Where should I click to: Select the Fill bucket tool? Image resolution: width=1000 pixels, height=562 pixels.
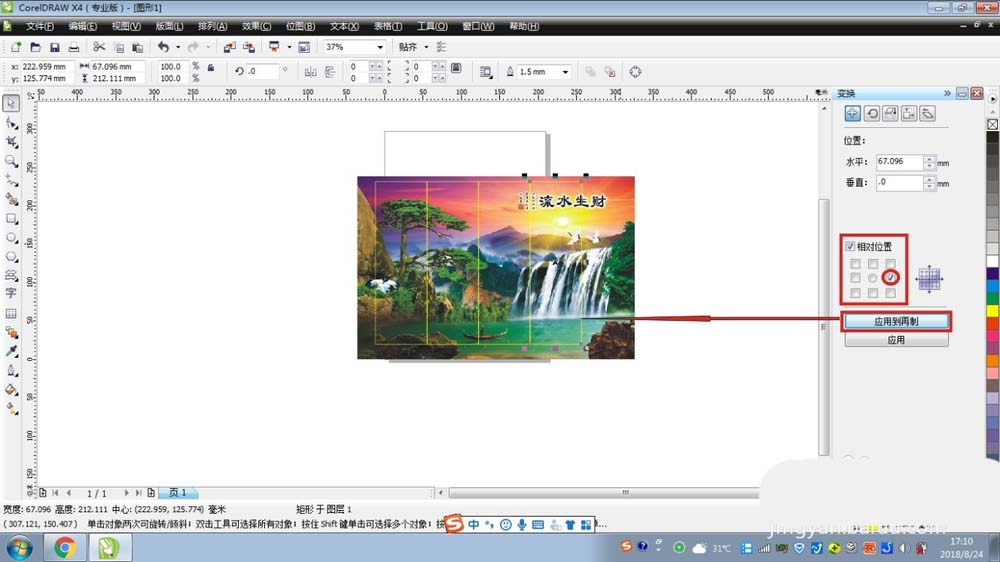[x=11, y=390]
